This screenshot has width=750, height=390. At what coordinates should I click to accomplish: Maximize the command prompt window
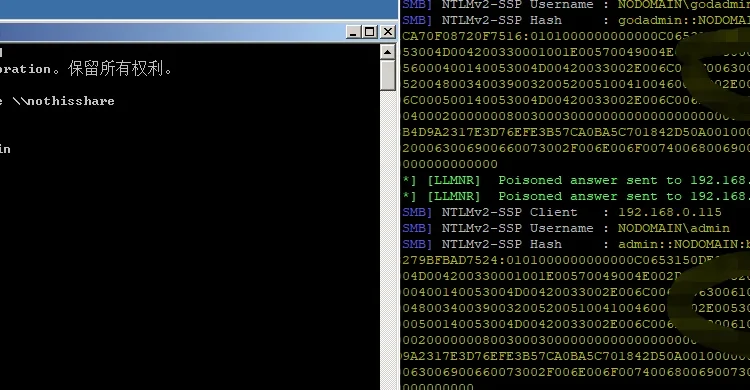(370, 32)
